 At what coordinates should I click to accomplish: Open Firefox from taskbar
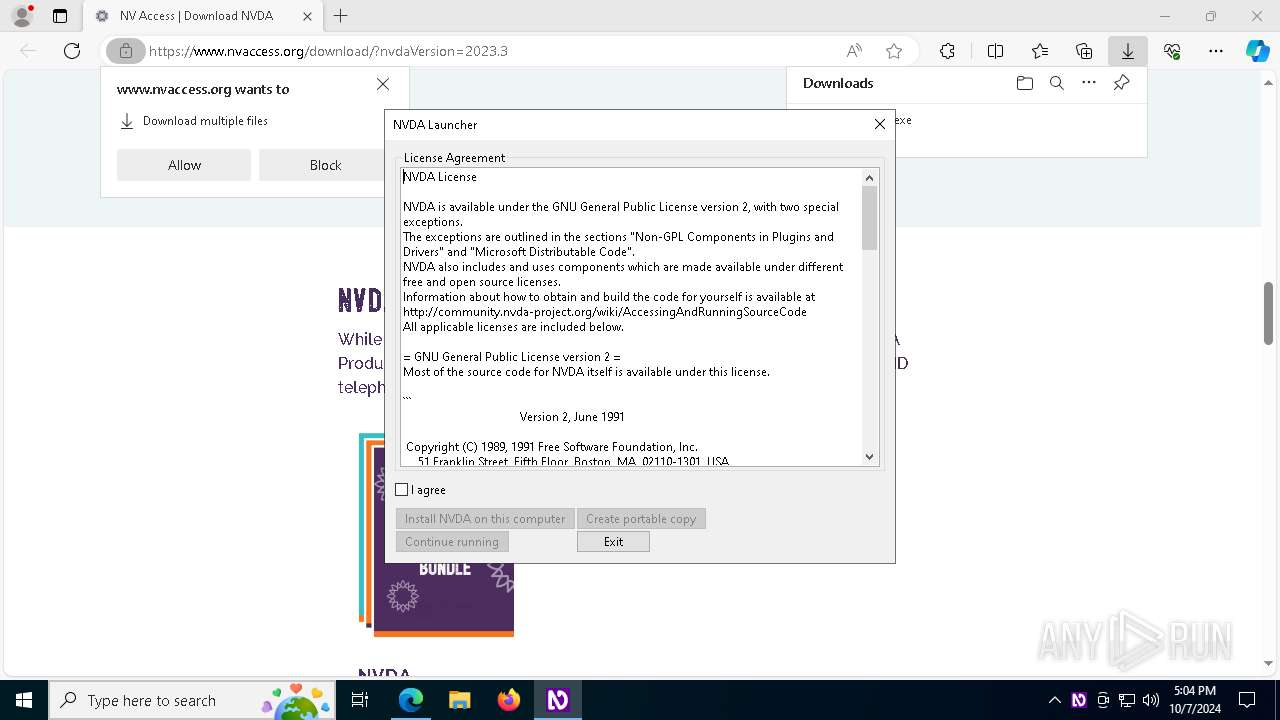click(x=509, y=700)
